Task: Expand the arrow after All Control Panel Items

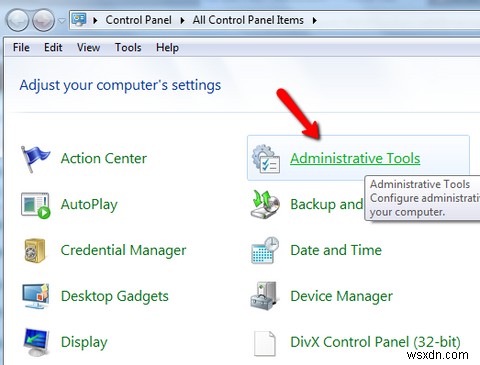Action: tap(314, 20)
